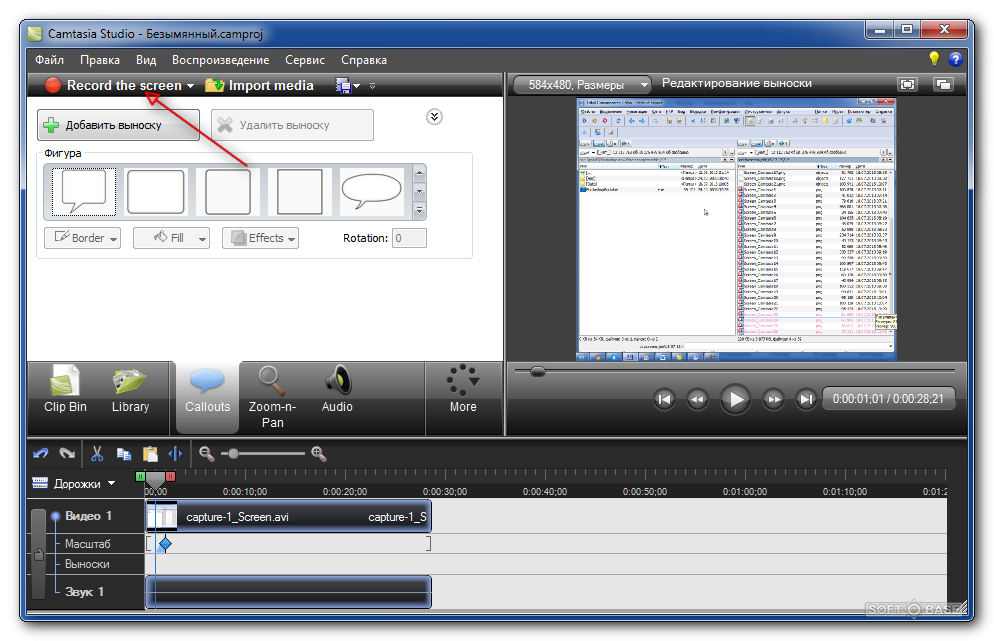Open the Library tab
Viewport: 994px width, 641px height.
[x=131, y=389]
